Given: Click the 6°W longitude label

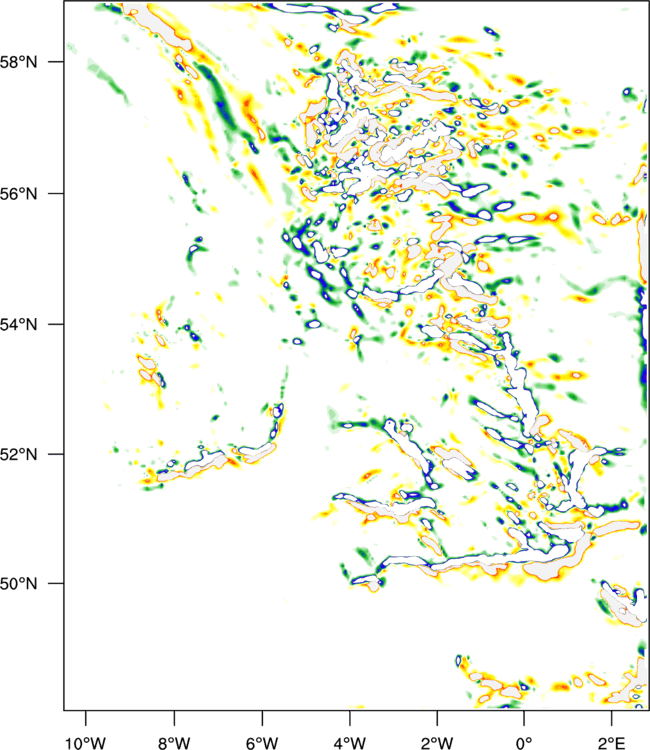Looking at the screenshot, I should [x=262, y=743].
